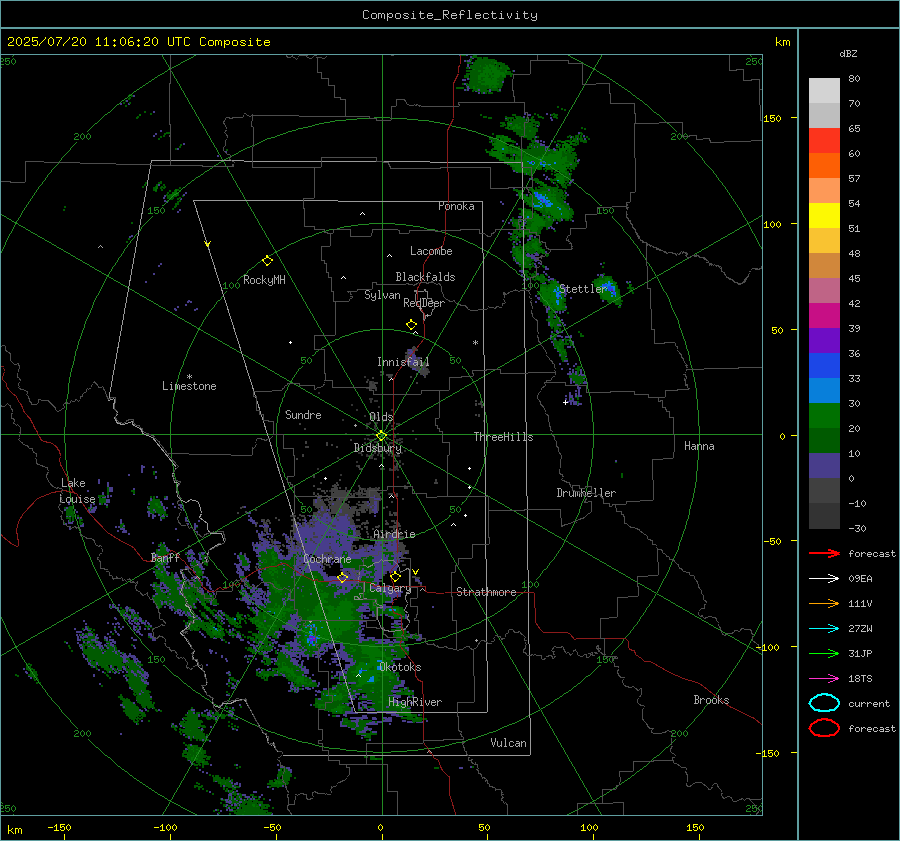This screenshot has height=841, width=900.
Task: Click the Cochrane map label
Action: (x=327, y=559)
